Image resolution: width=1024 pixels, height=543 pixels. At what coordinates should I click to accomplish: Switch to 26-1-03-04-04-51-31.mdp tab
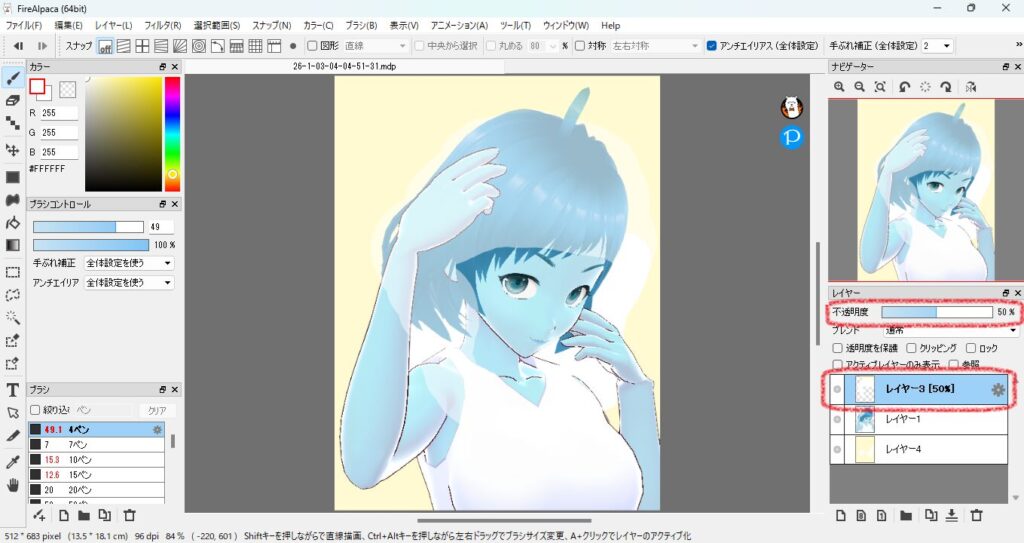[344, 66]
